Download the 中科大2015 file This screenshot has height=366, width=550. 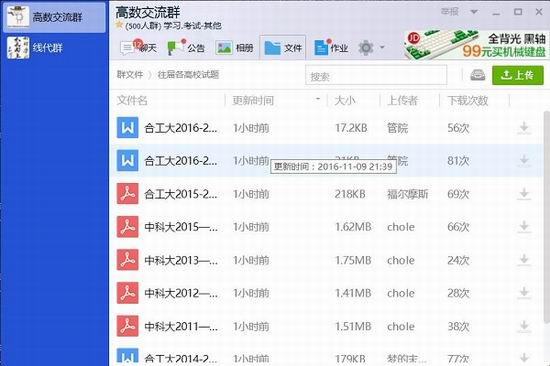pyautogui.click(x=524, y=227)
